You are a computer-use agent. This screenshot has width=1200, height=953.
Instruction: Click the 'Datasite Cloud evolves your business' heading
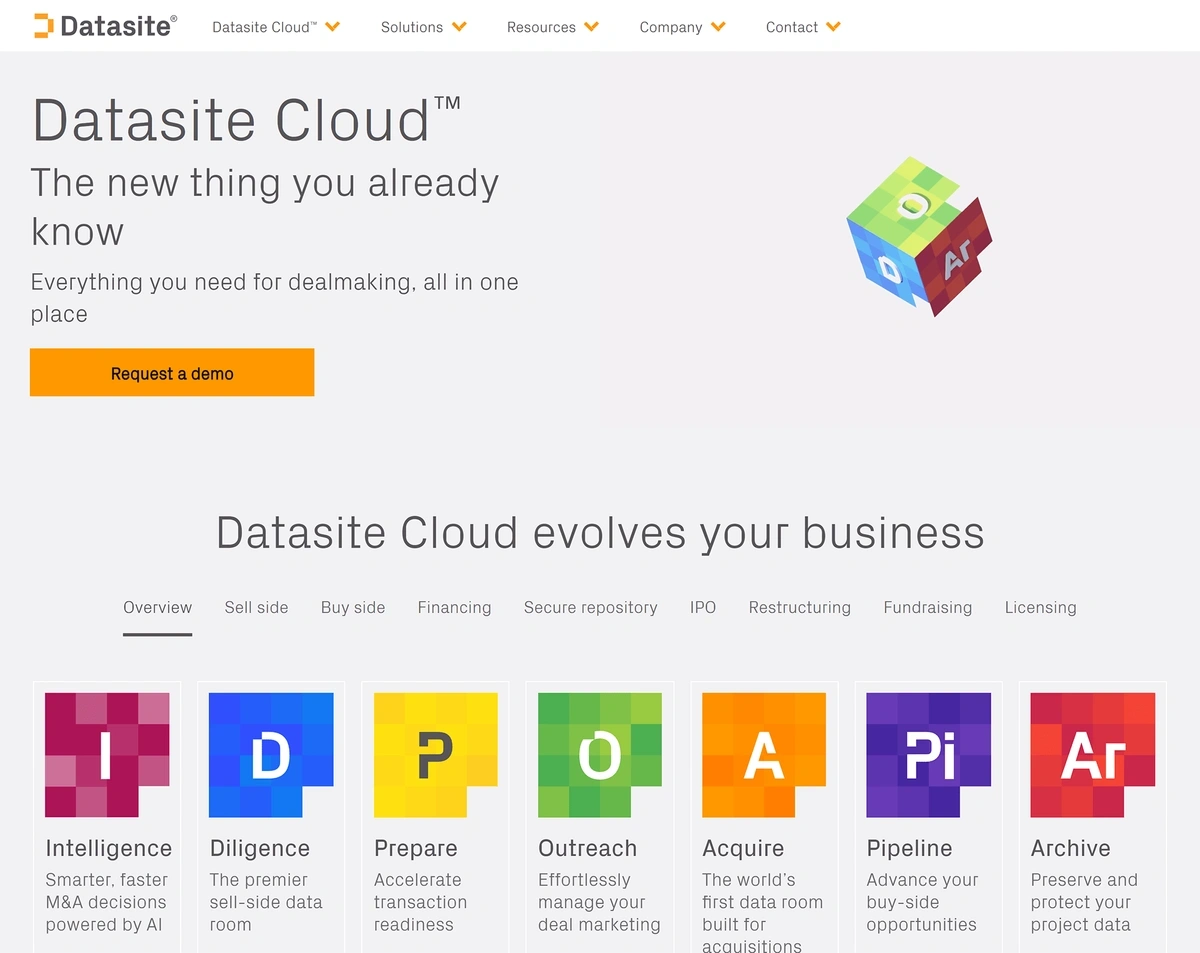(x=600, y=532)
